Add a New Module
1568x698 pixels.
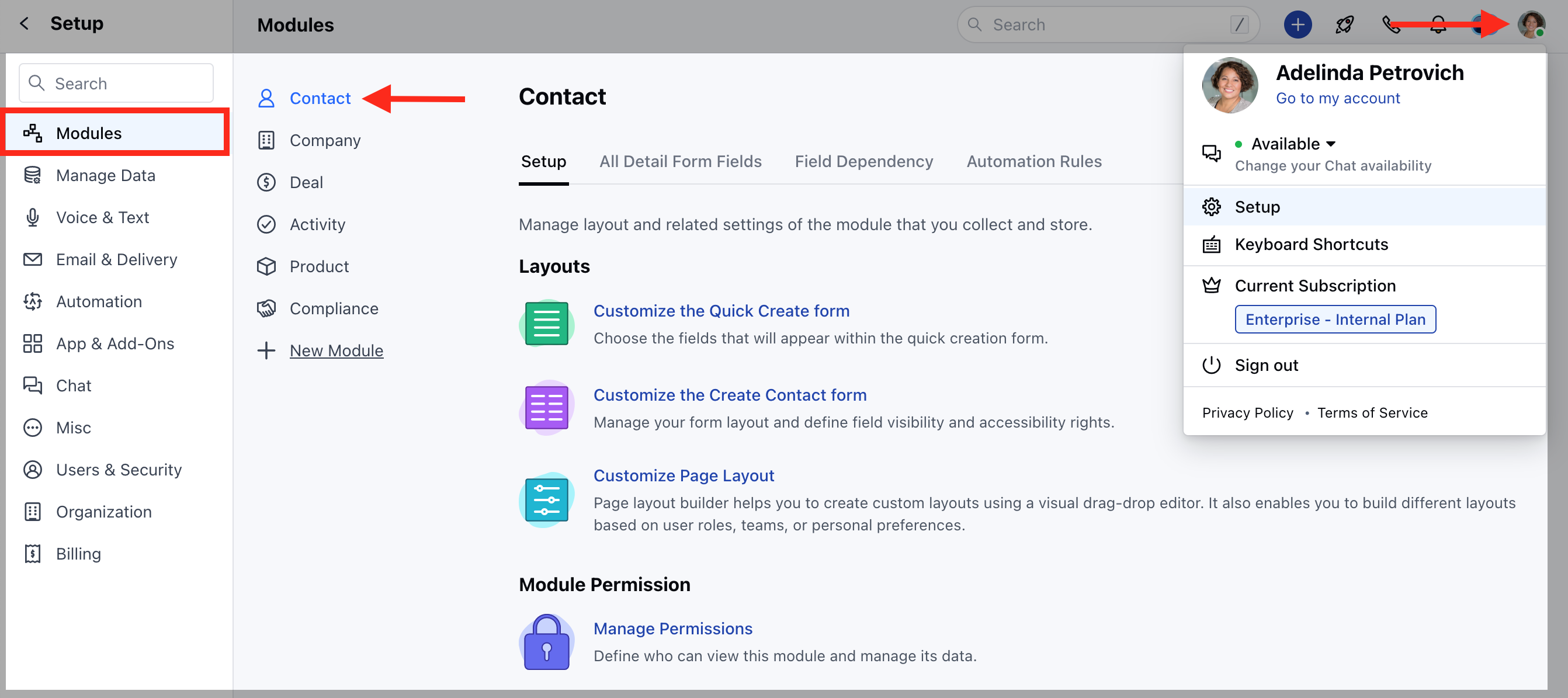click(x=336, y=350)
